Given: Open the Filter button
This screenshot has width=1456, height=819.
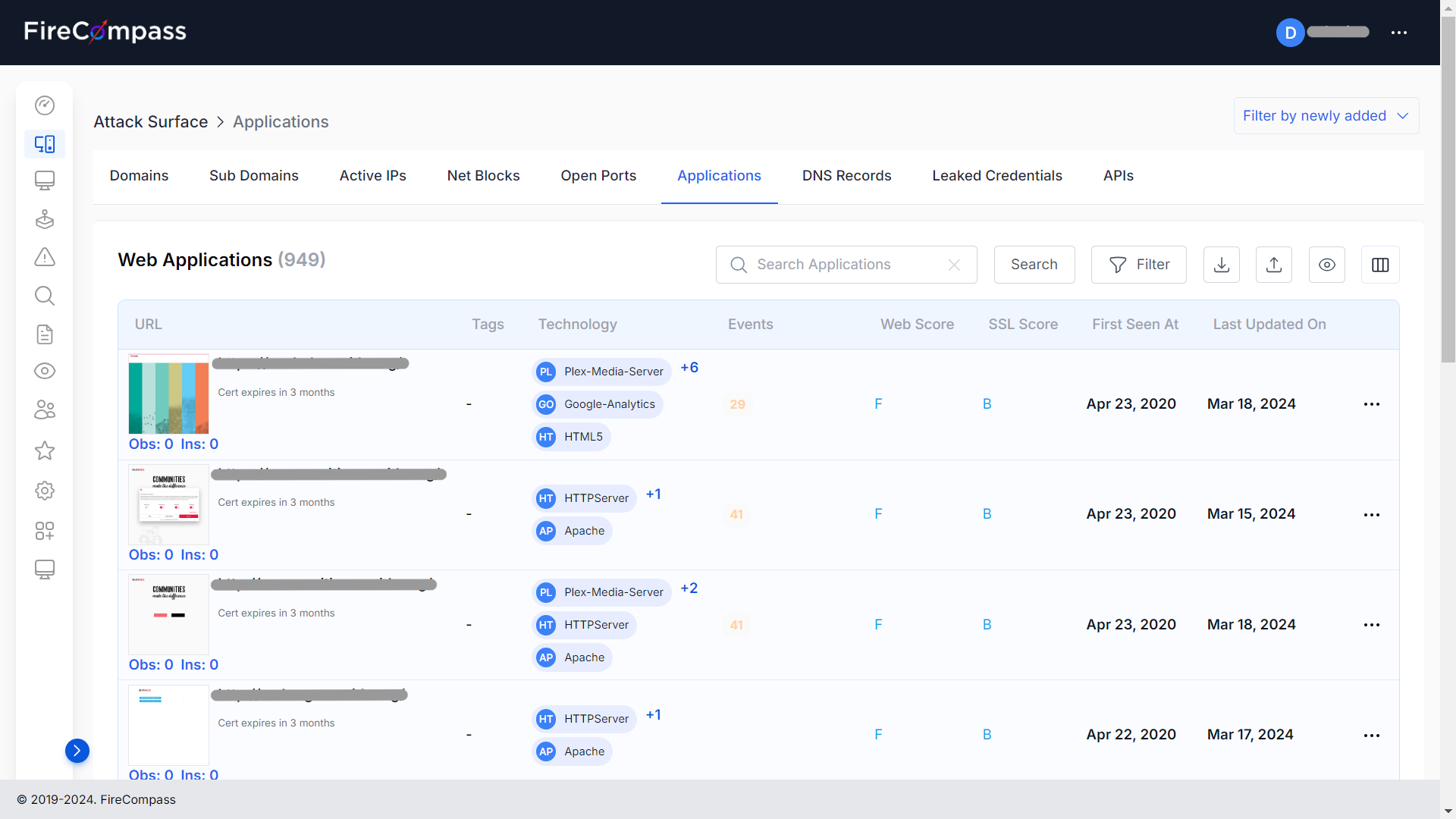Looking at the screenshot, I should 1138,265.
